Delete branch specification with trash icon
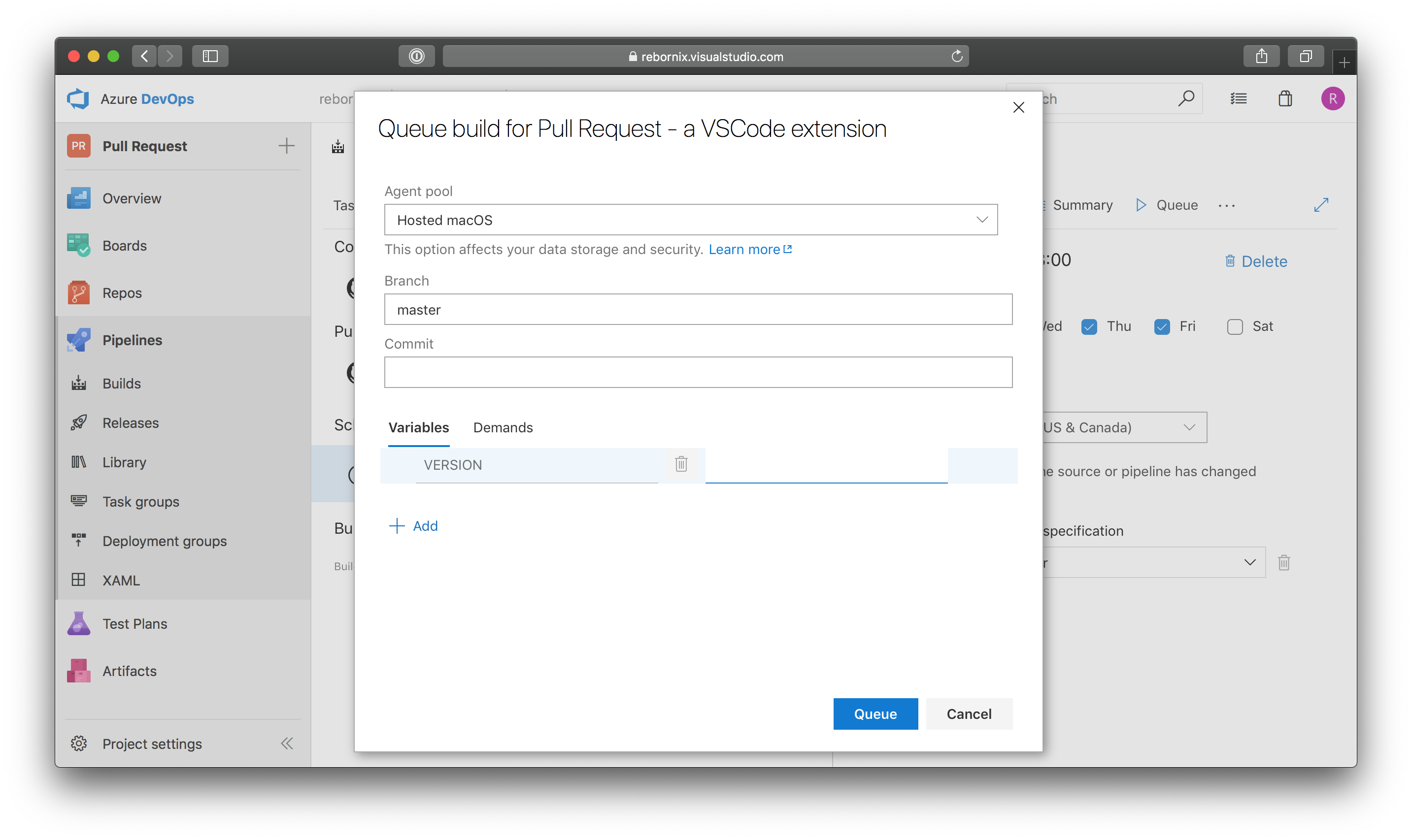Image resolution: width=1412 pixels, height=840 pixels. tap(1283, 562)
